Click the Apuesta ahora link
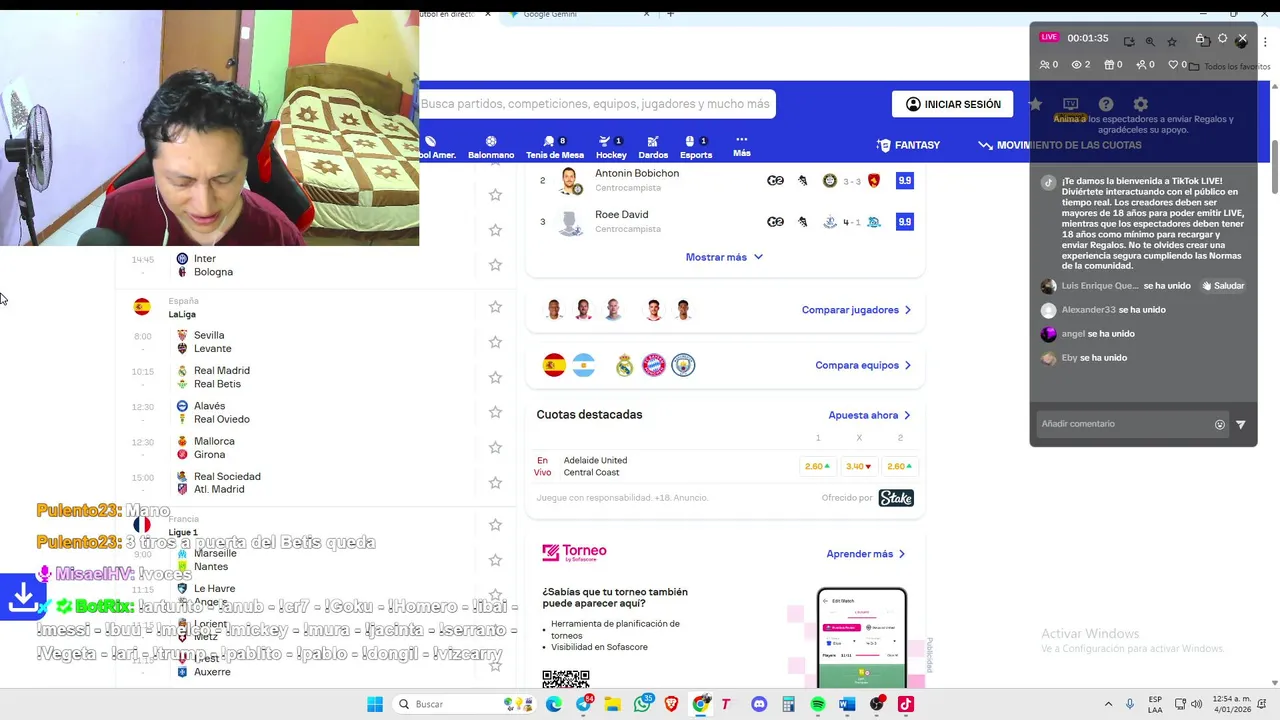This screenshot has height=720, width=1280. (869, 415)
